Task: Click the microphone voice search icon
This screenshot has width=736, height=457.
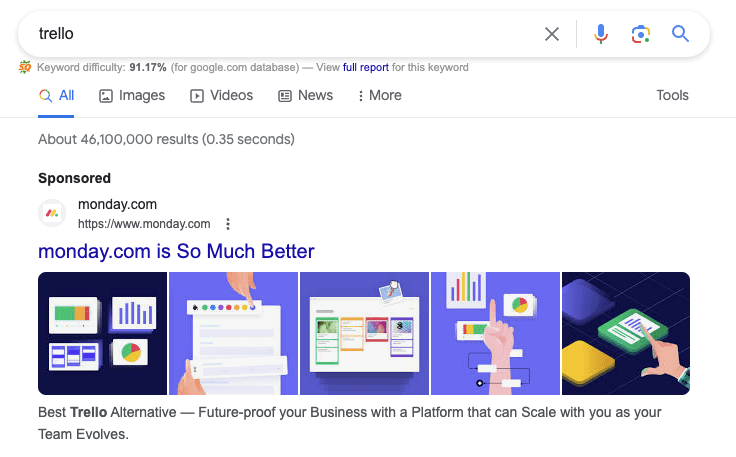Action: (x=600, y=34)
